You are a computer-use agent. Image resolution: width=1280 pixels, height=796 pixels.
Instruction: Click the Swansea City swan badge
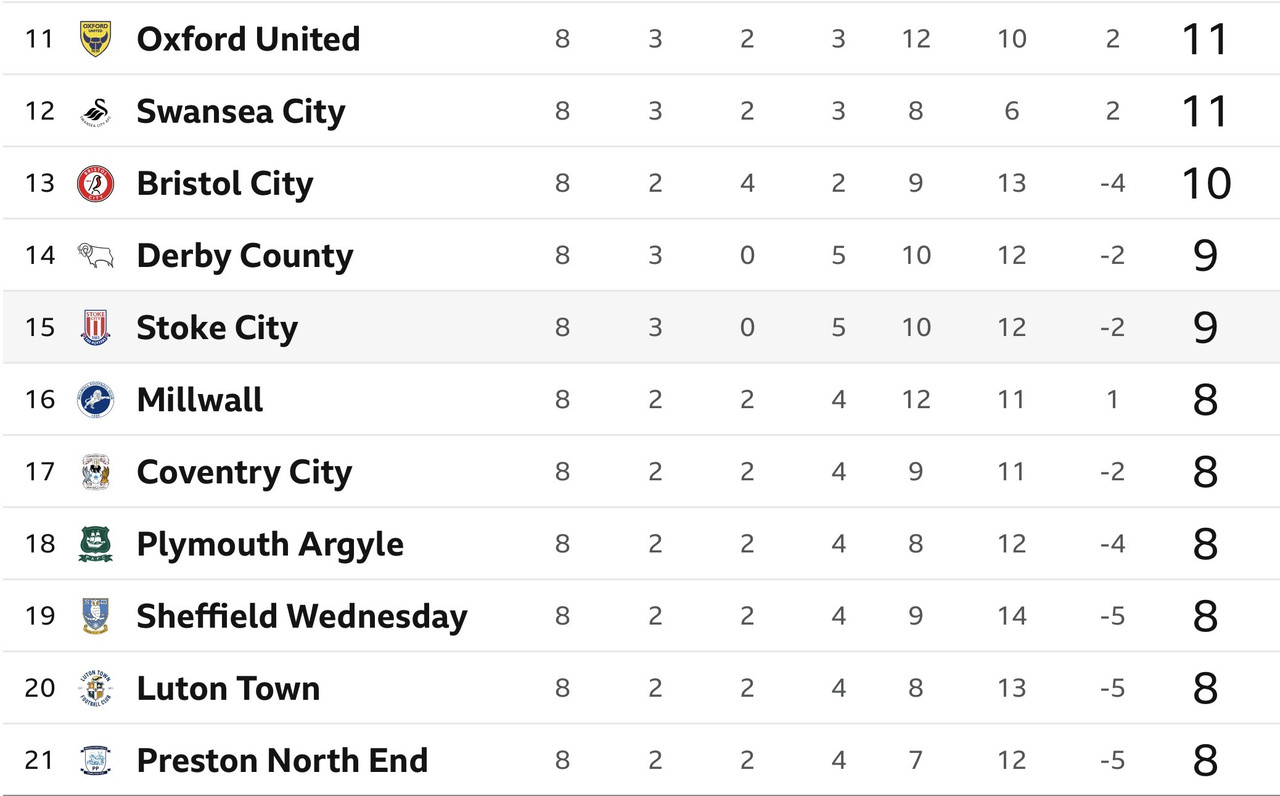point(95,111)
